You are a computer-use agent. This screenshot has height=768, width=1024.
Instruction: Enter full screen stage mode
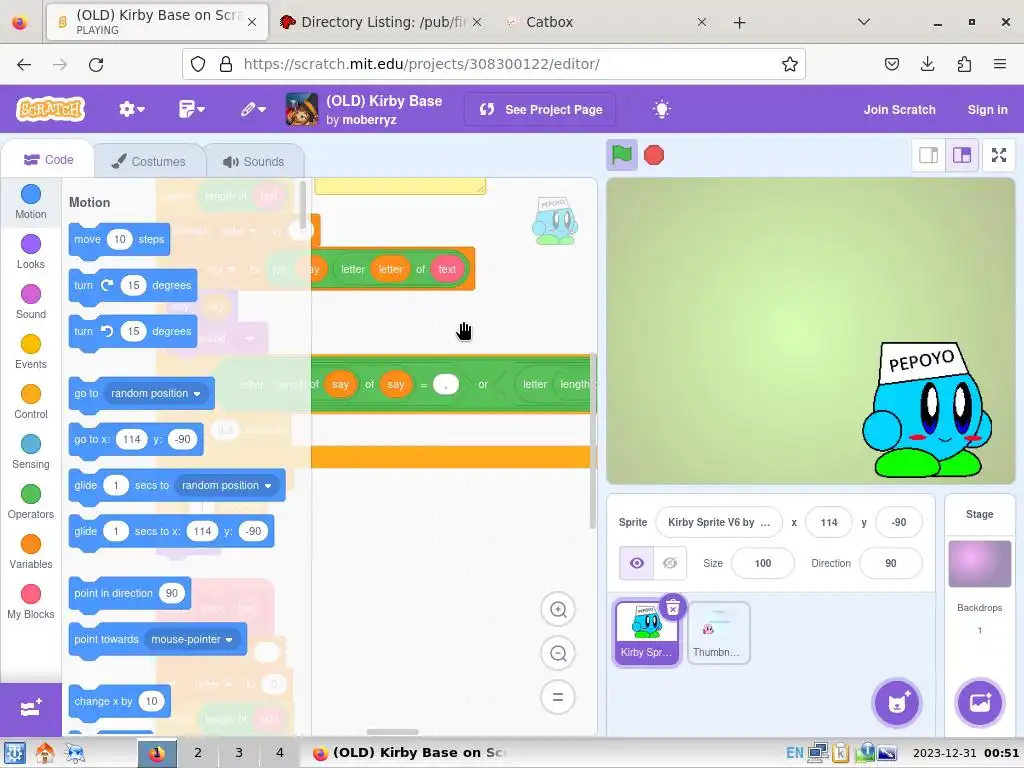click(999, 155)
